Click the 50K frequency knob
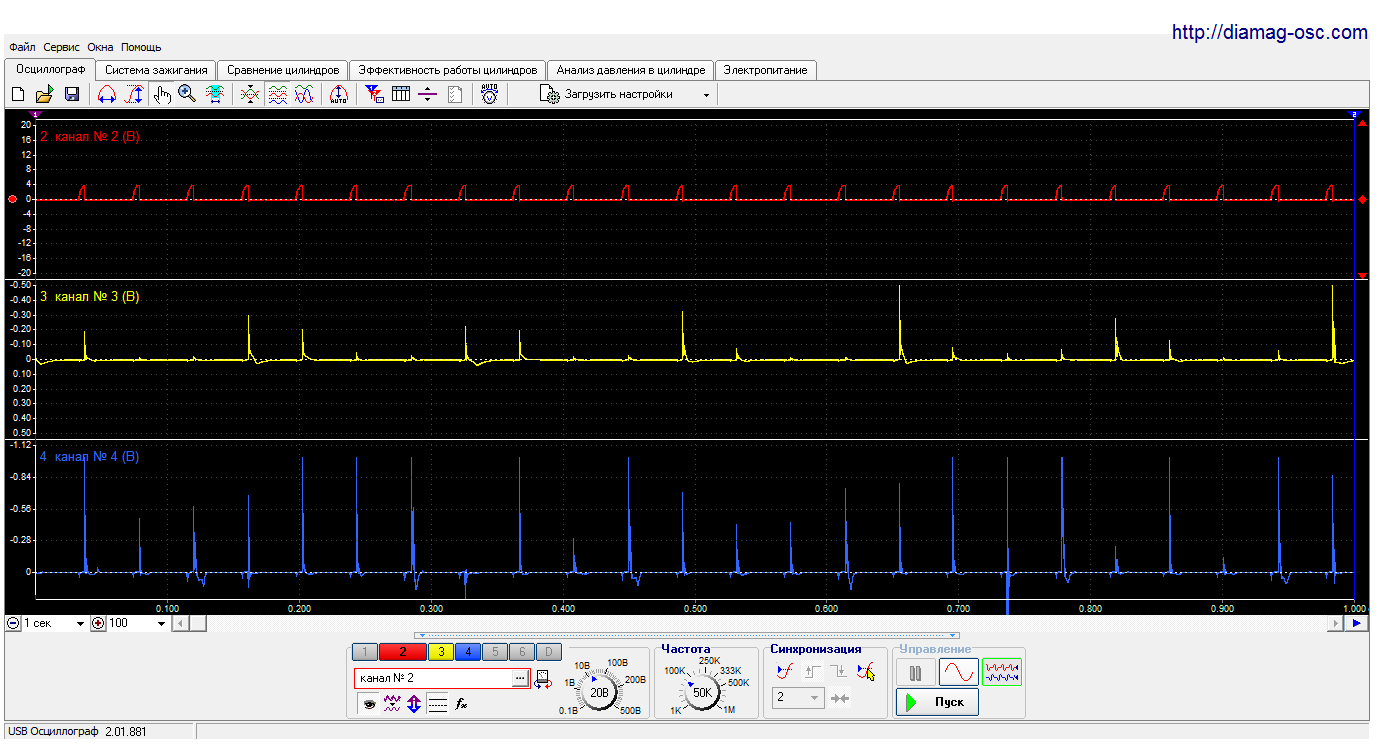1382x744 pixels. 702,691
